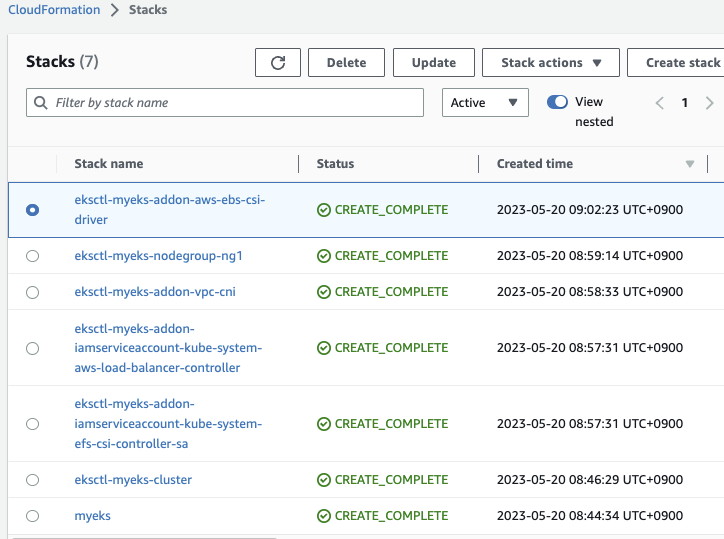Sort by Created time arrow icon
The width and height of the screenshot is (724, 539).
(x=690, y=164)
